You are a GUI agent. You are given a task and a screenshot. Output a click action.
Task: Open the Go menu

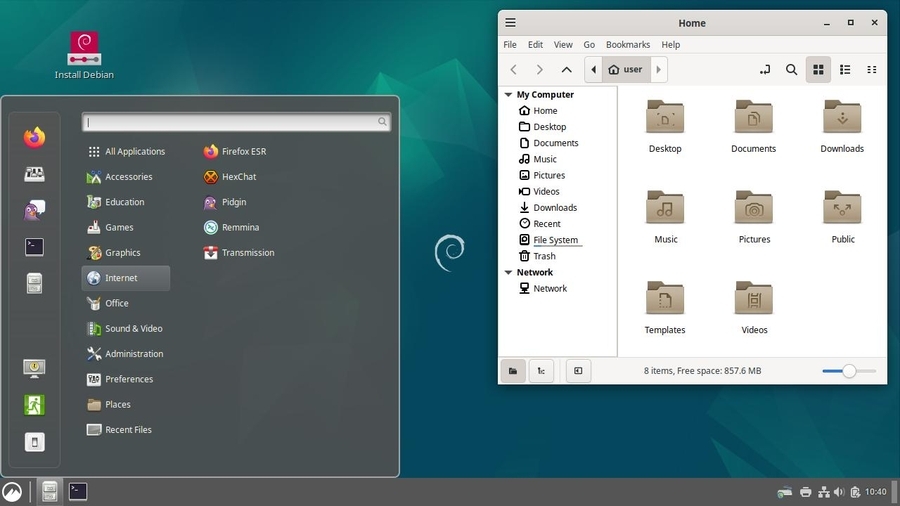589,45
